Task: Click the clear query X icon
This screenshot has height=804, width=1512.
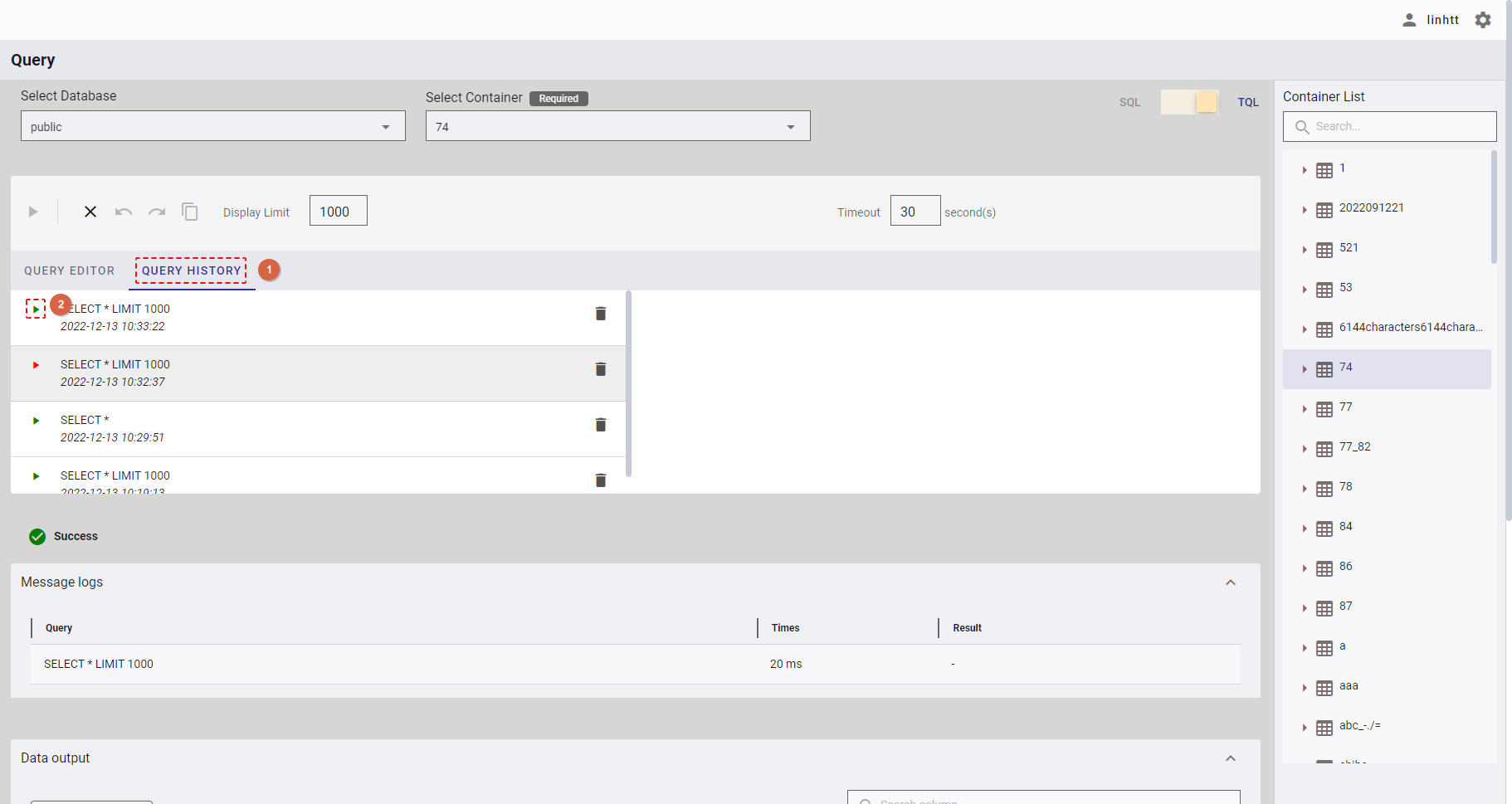Action: tap(90, 212)
